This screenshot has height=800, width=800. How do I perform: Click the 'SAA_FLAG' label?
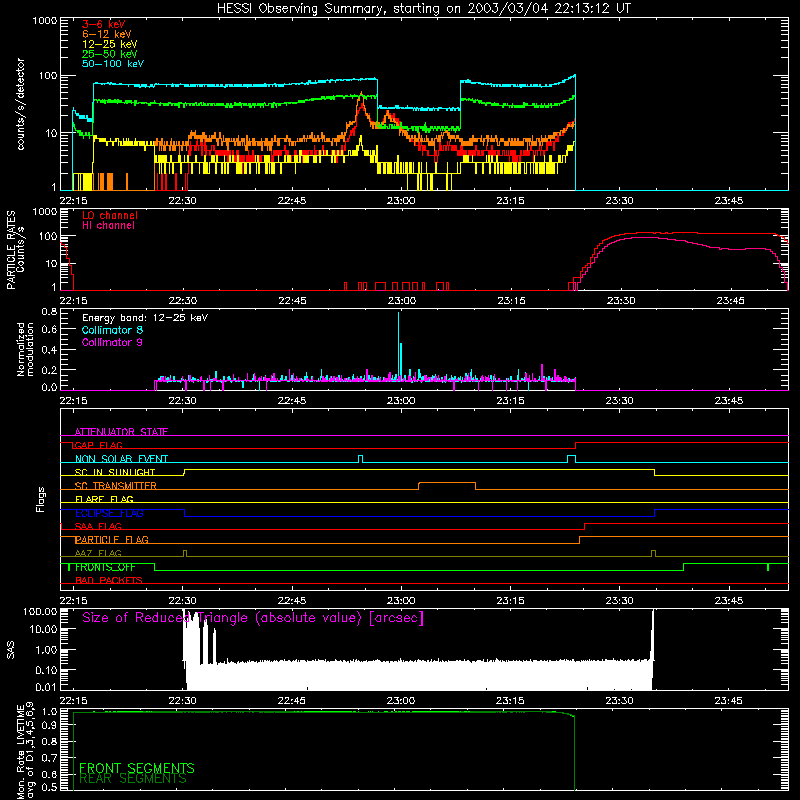(x=98, y=527)
